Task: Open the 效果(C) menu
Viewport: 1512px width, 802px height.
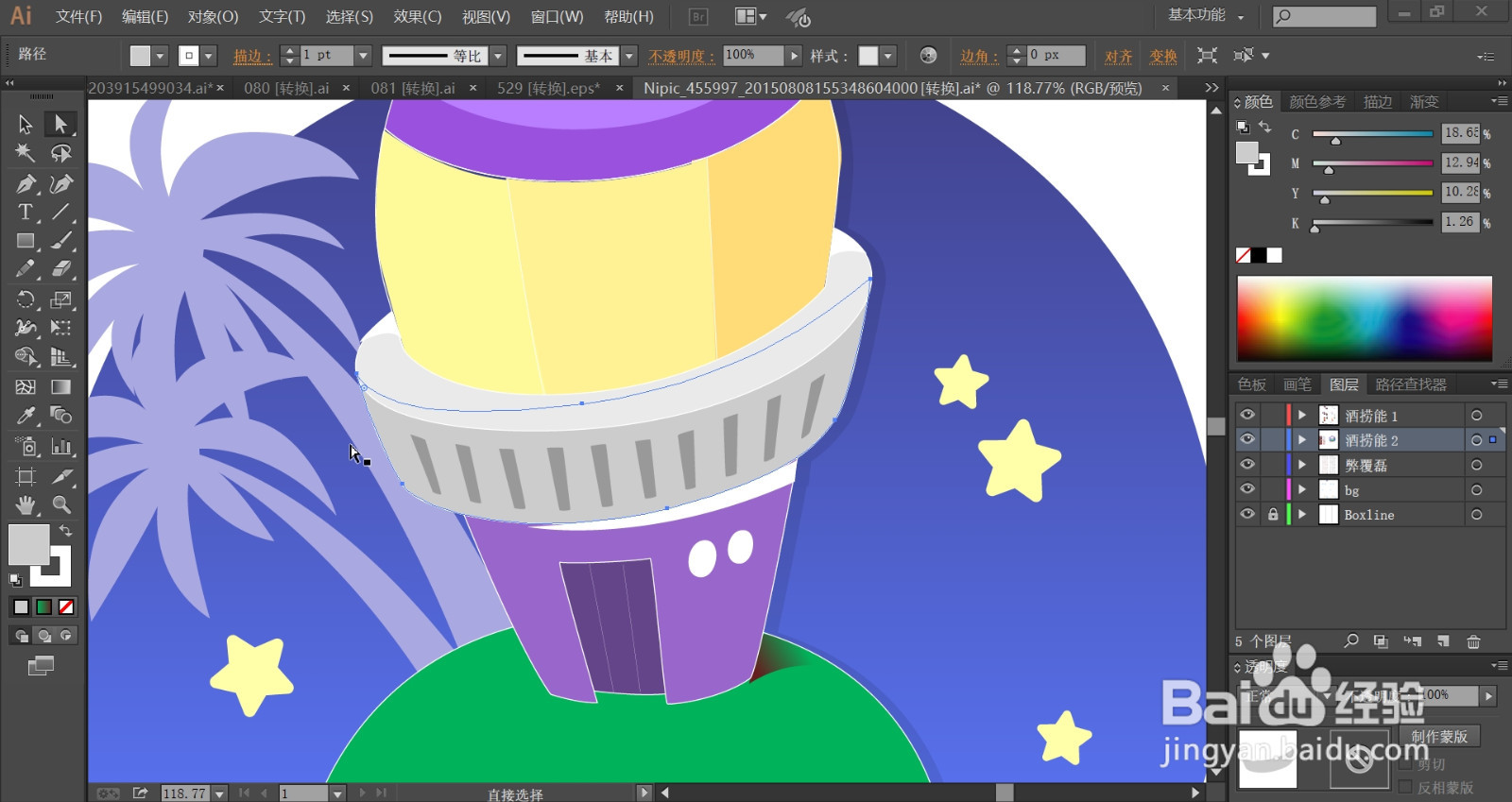Action: coord(418,17)
